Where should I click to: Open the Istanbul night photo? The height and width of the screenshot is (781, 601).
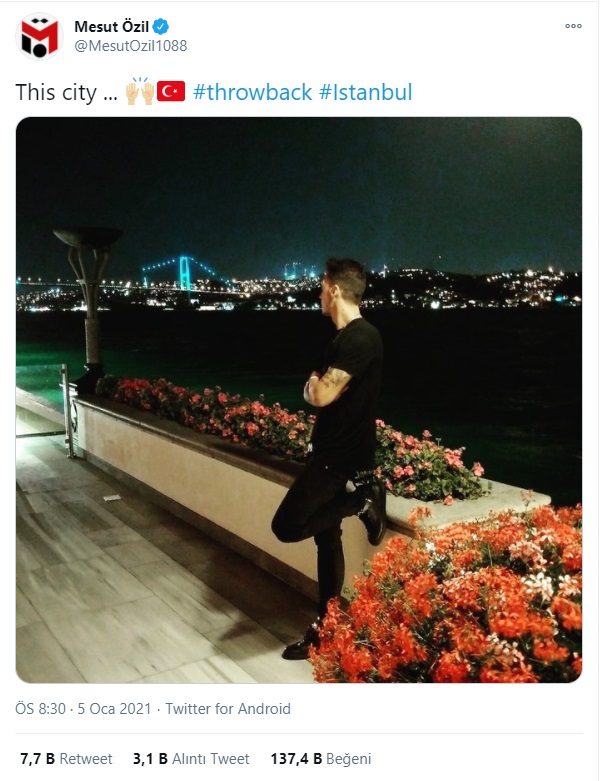point(299,399)
